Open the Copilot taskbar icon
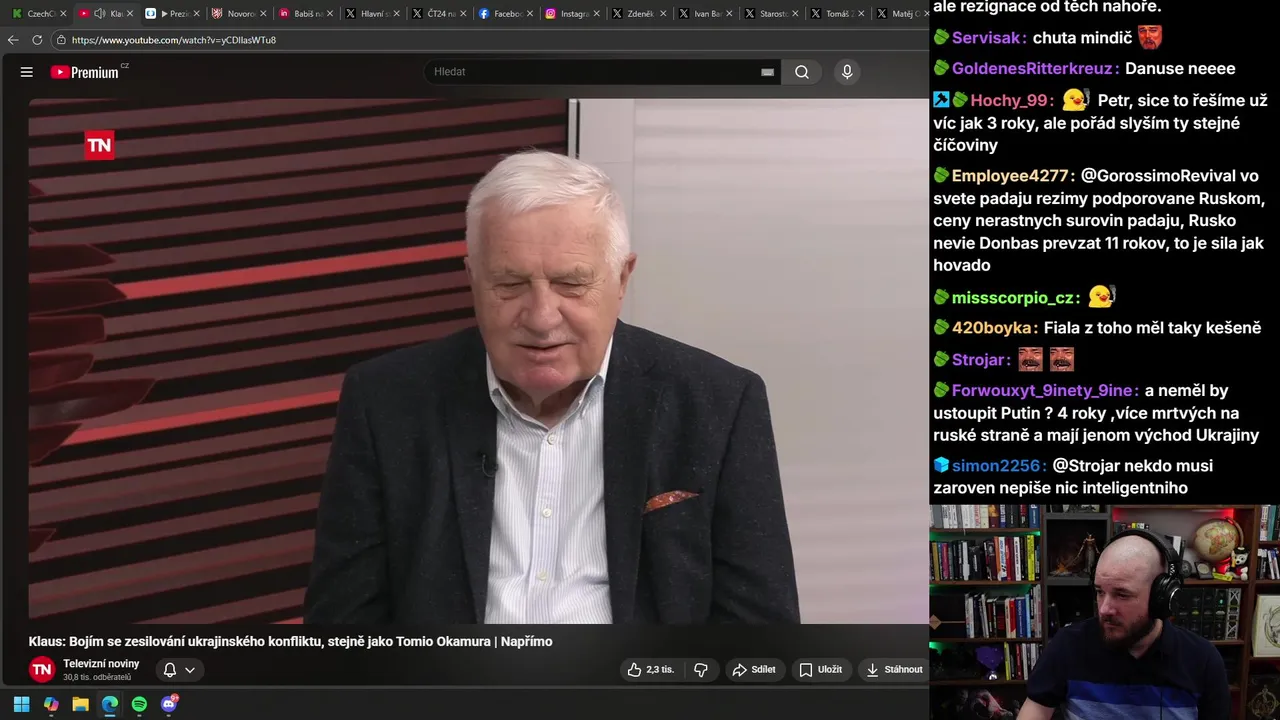Viewport: 1280px width, 720px height. coord(51,704)
